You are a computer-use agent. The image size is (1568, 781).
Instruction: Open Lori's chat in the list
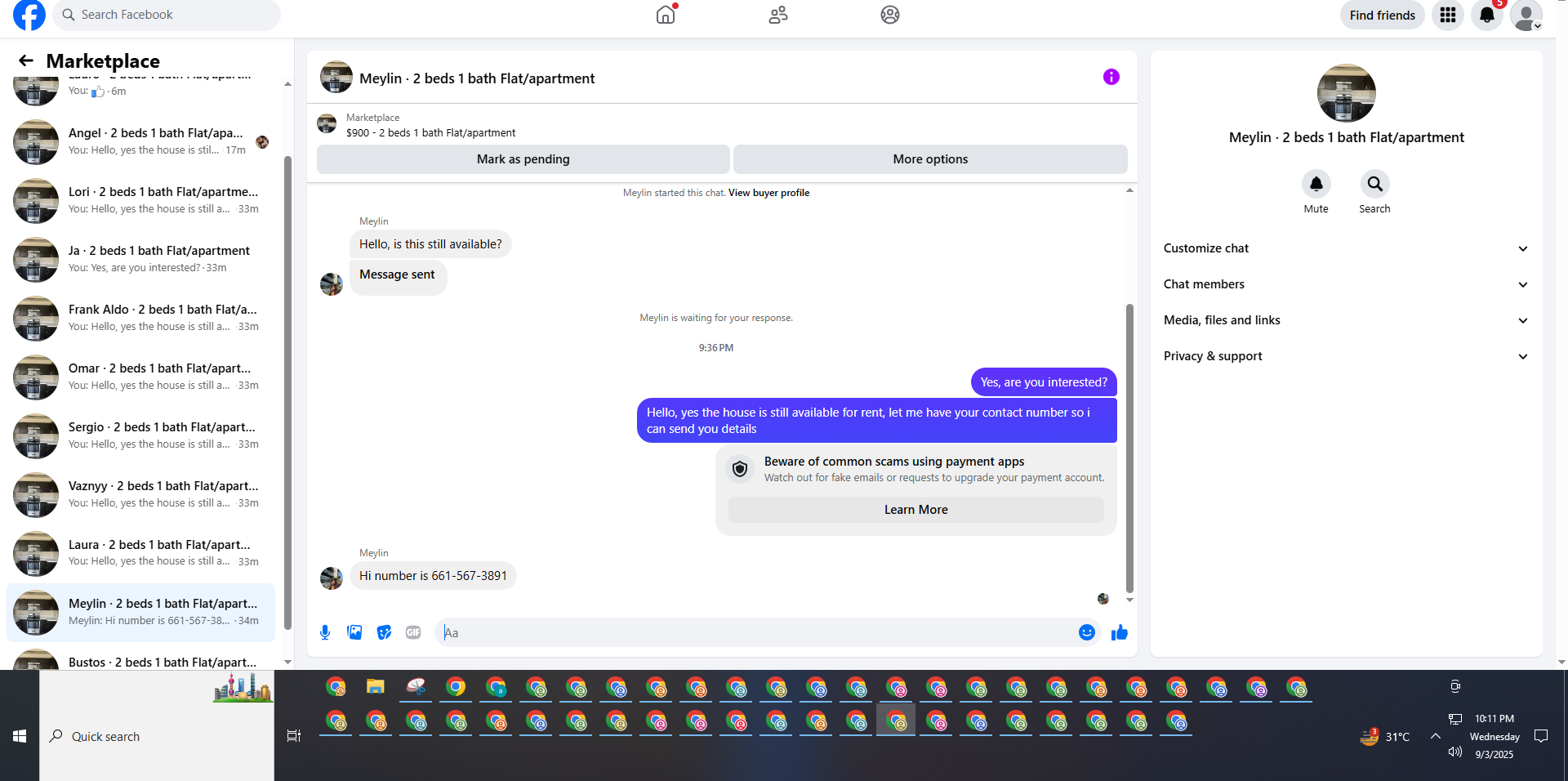(140, 201)
